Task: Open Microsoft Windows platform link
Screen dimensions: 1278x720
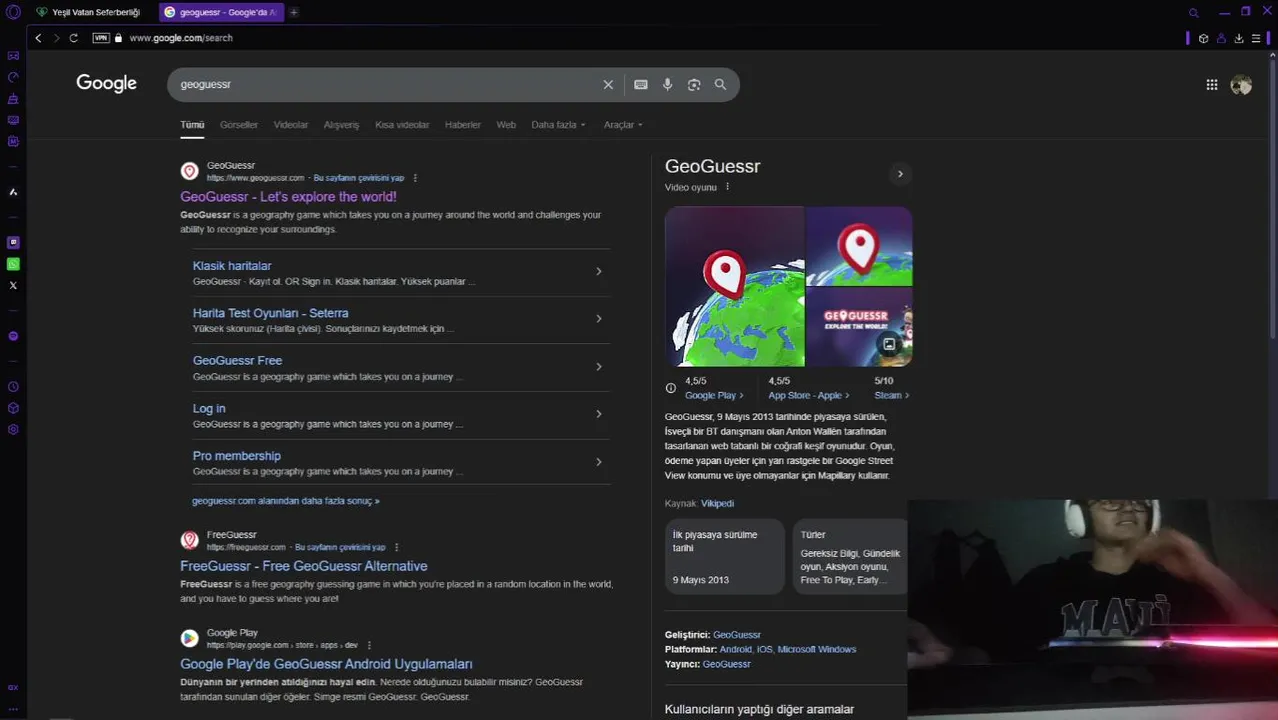Action: [817, 649]
